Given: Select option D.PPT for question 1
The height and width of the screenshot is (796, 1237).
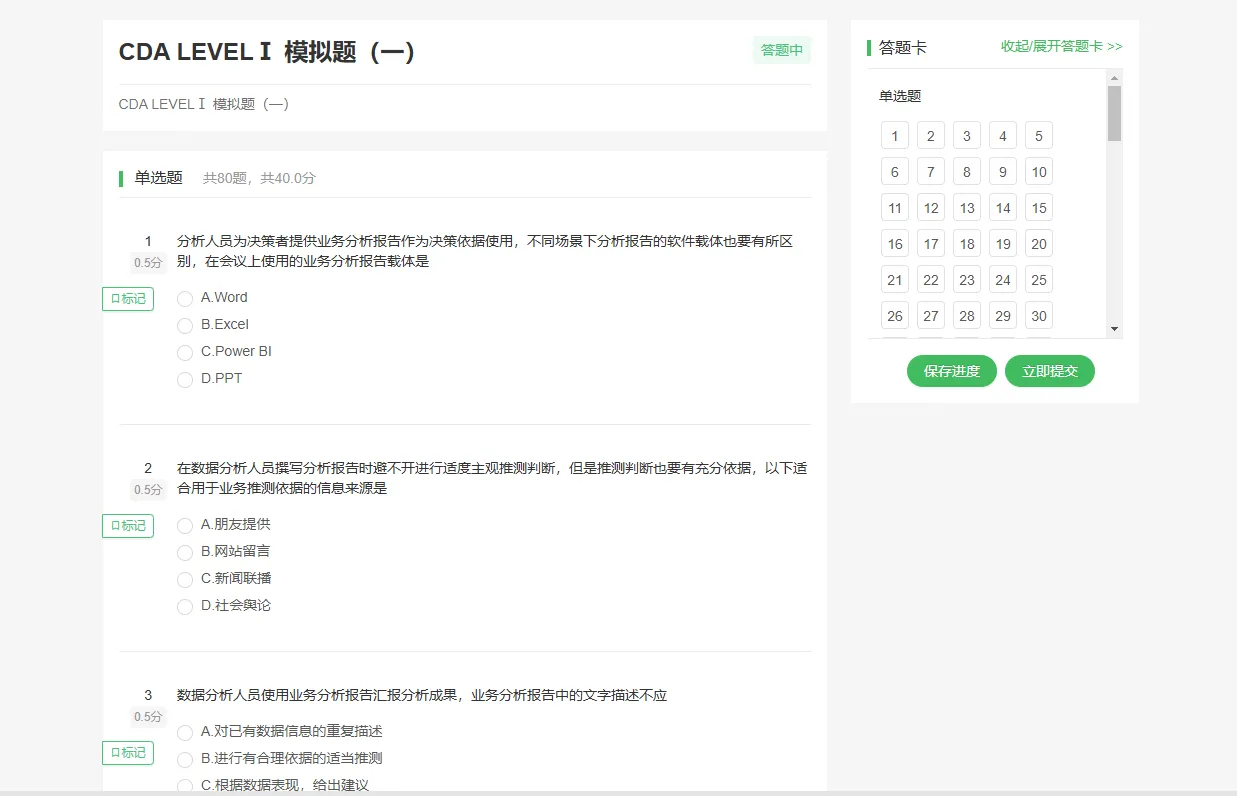Looking at the screenshot, I should (x=185, y=379).
